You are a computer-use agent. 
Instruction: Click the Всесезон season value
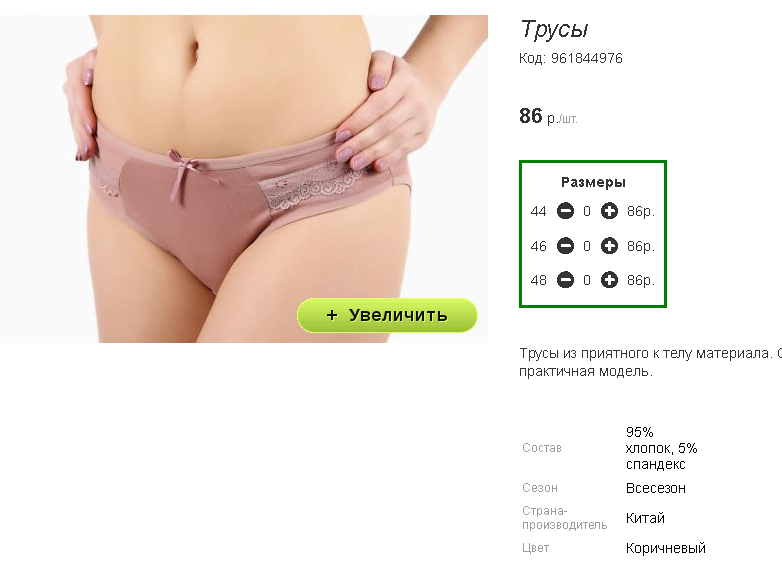[655, 488]
